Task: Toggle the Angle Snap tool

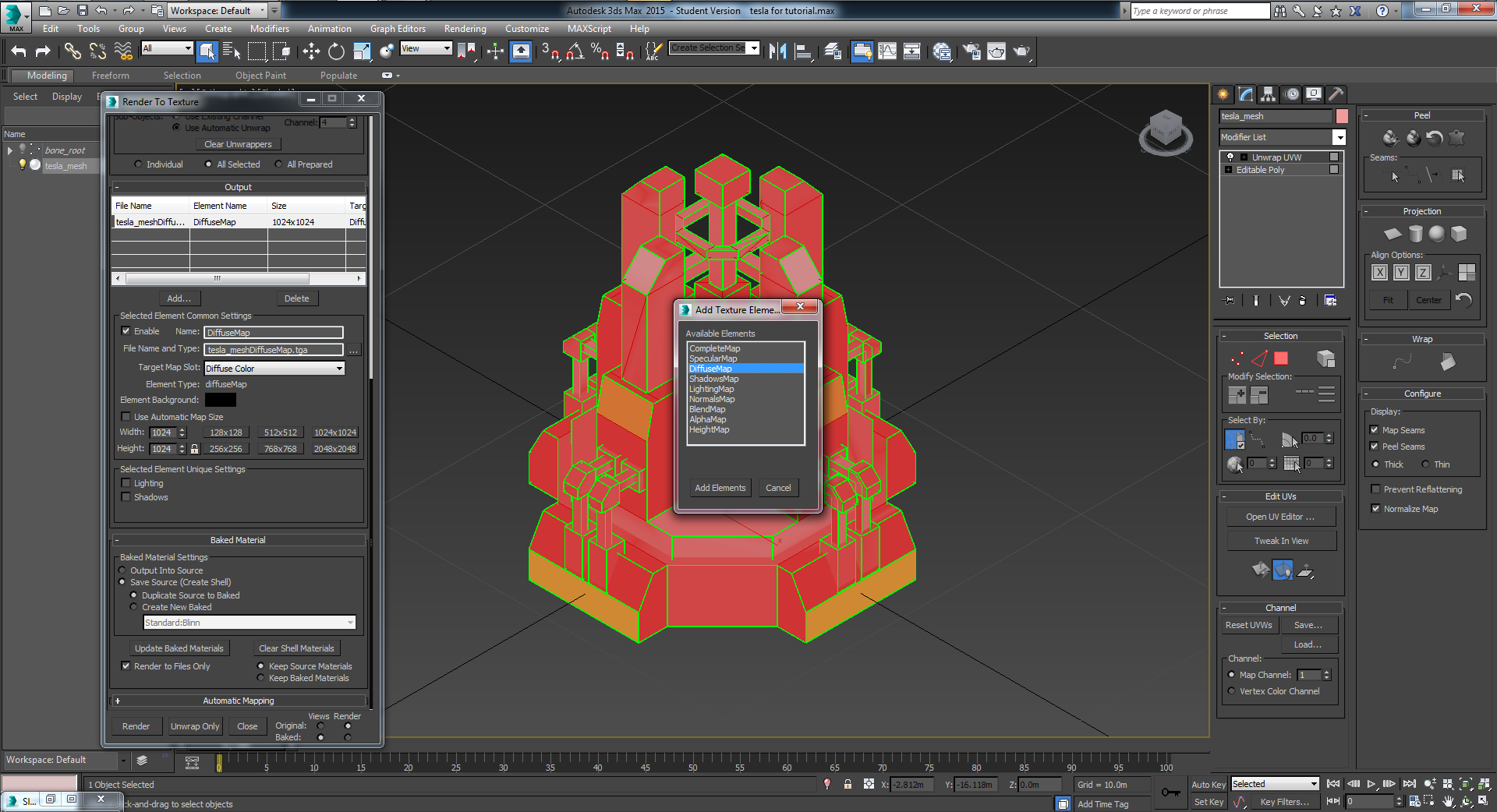Action: coord(575,51)
